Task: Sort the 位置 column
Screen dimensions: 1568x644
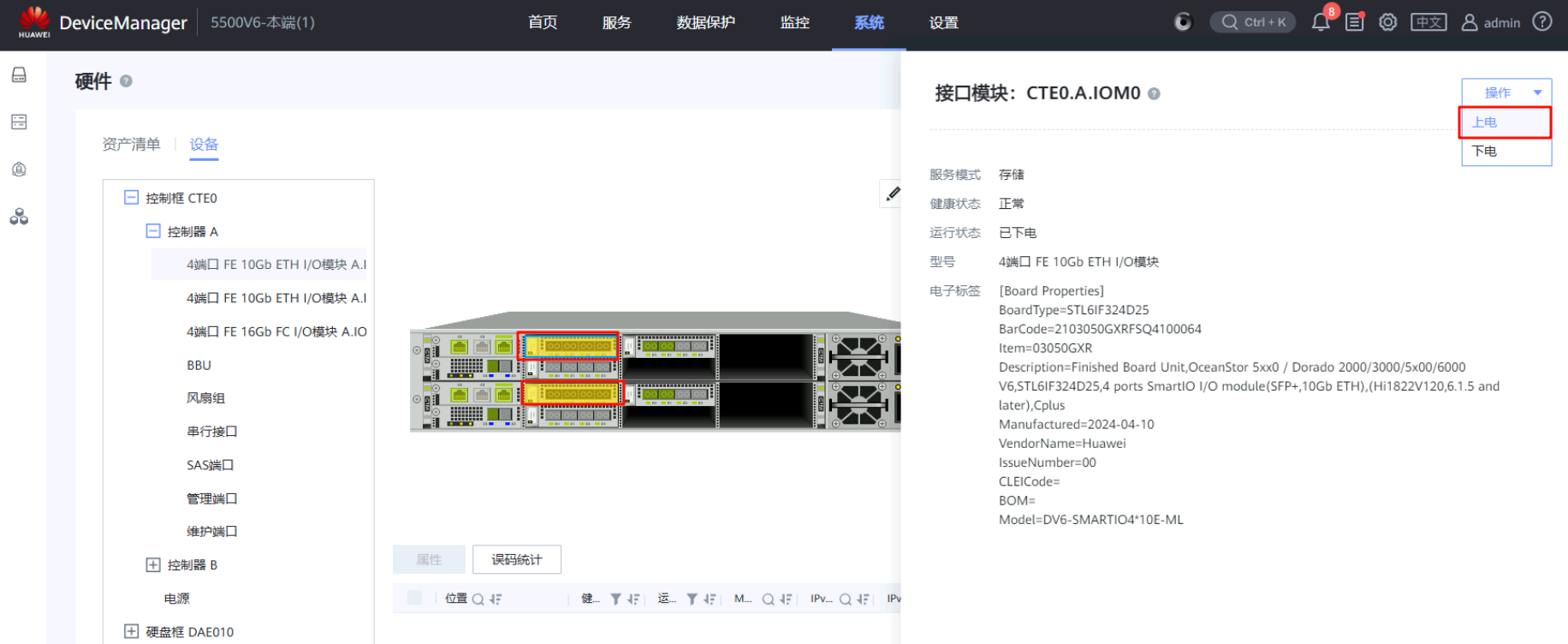Action: click(496, 599)
